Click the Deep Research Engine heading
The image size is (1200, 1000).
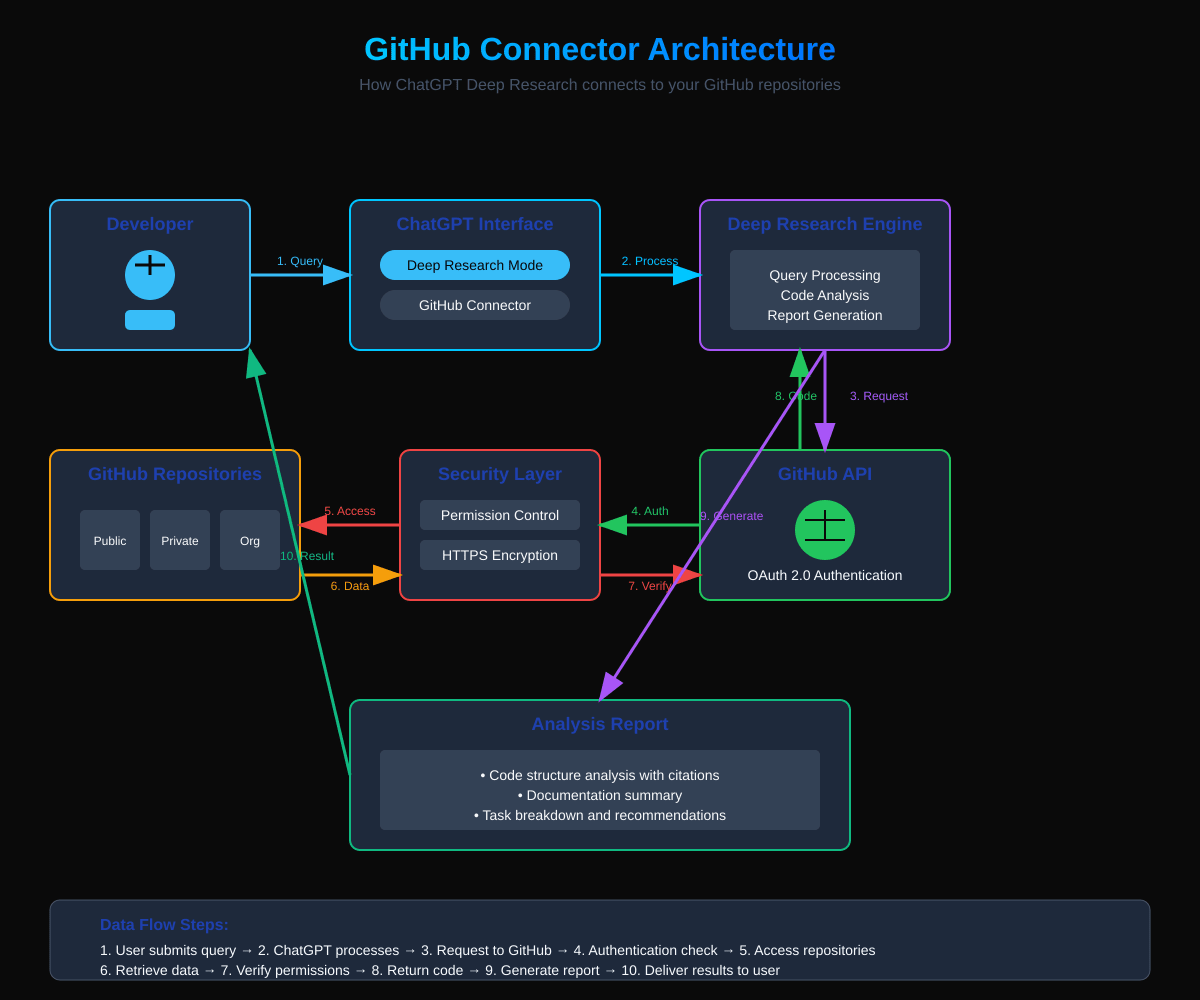point(825,224)
